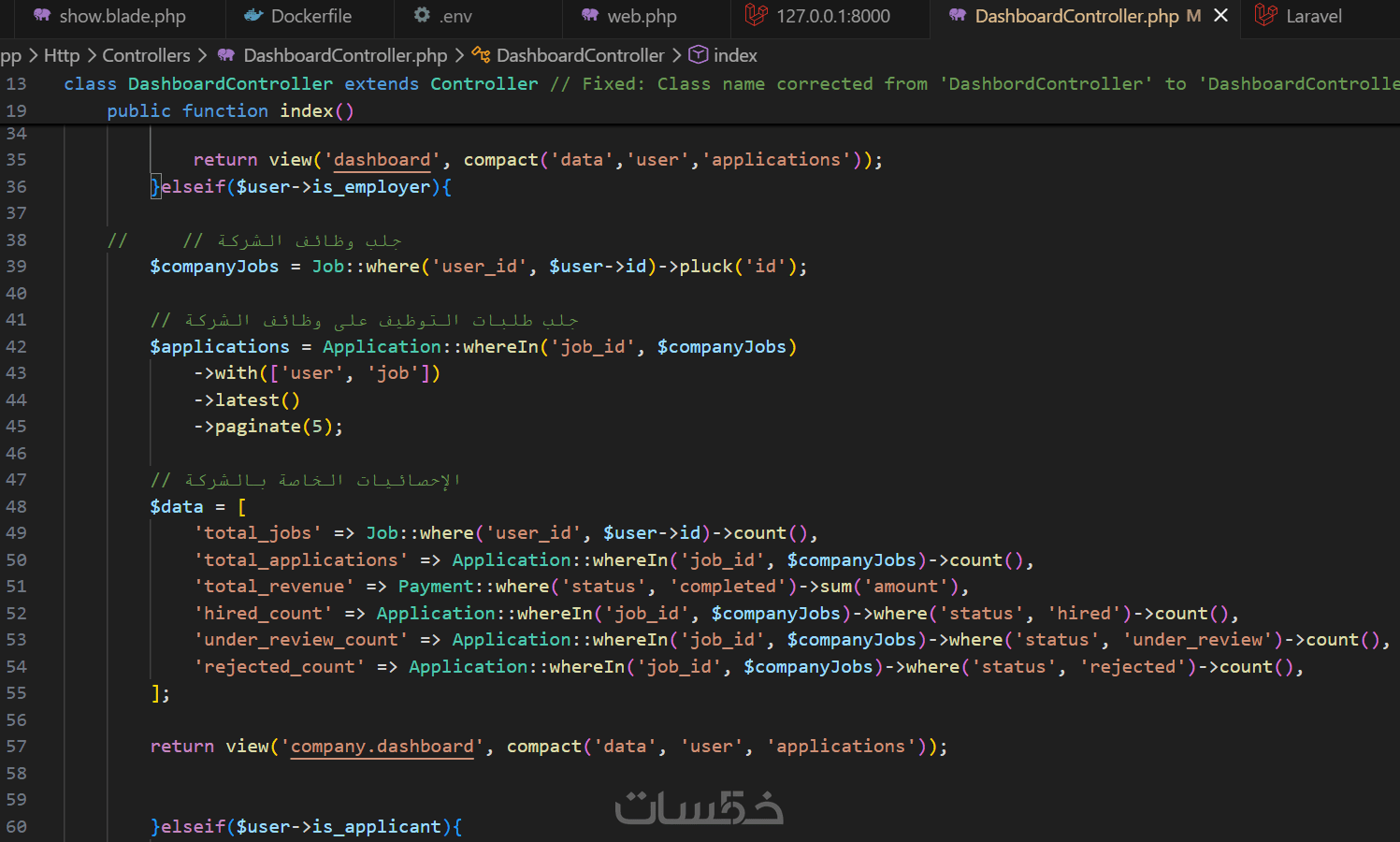1400x842 pixels.
Task: Expand chevron after Controllers breadcrumb
Action: click(203, 55)
